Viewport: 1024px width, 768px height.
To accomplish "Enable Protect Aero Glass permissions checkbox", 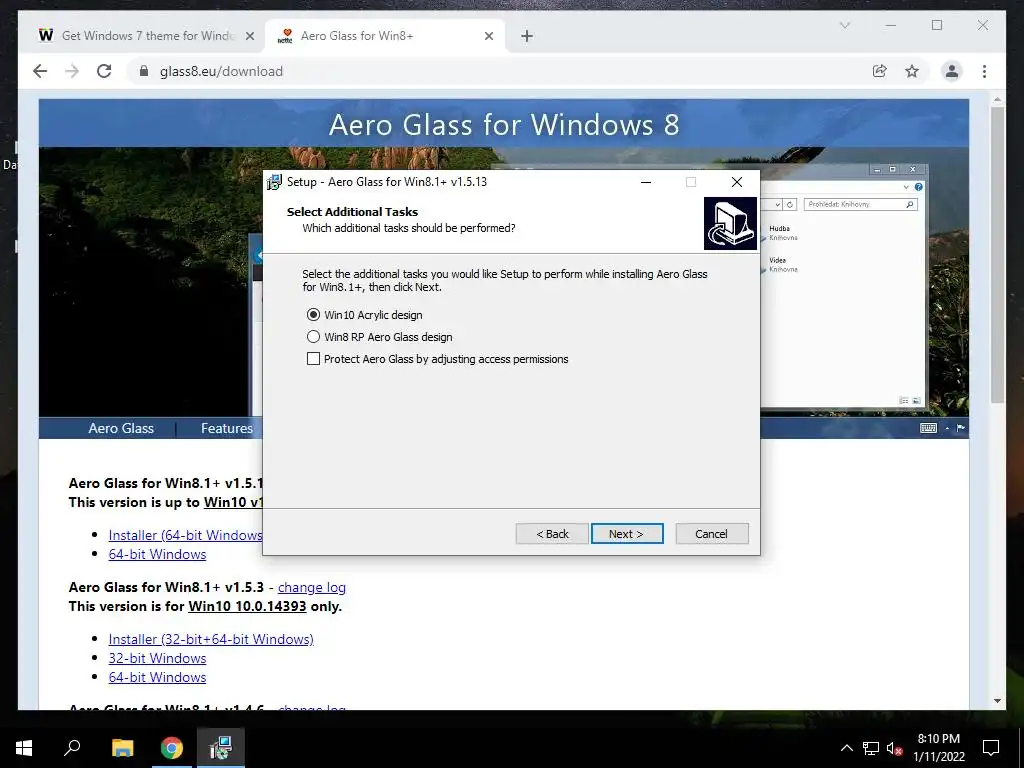I will tap(313, 359).
